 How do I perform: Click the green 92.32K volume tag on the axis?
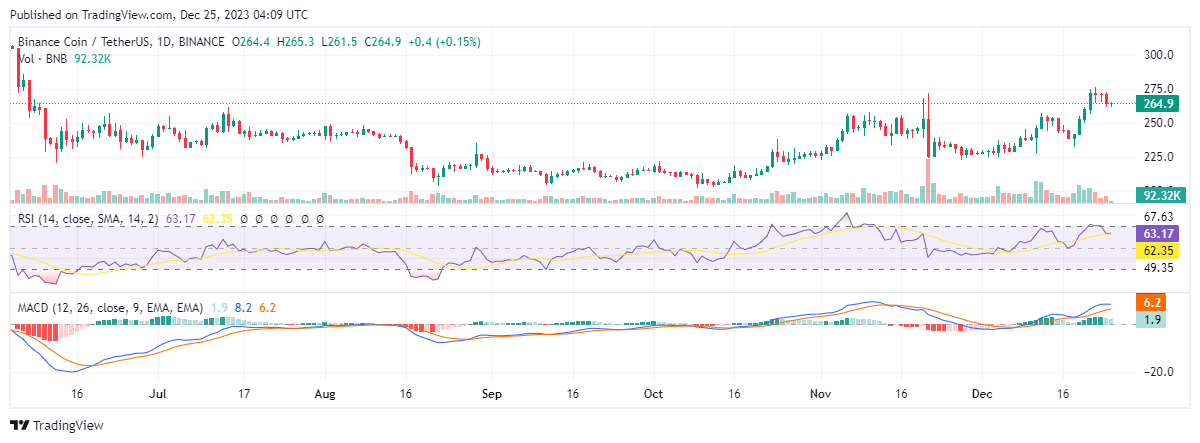pyautogui.click(x=1160, y=196)
